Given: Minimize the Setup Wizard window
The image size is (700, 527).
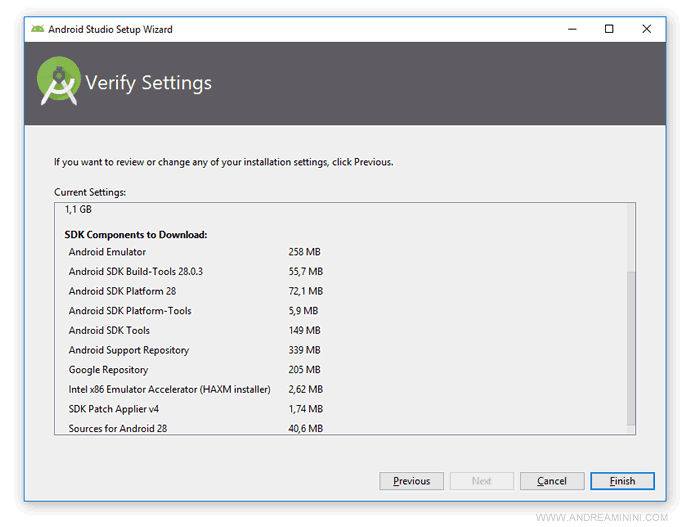Looking at the screenshot, I should tap(572, 29).
